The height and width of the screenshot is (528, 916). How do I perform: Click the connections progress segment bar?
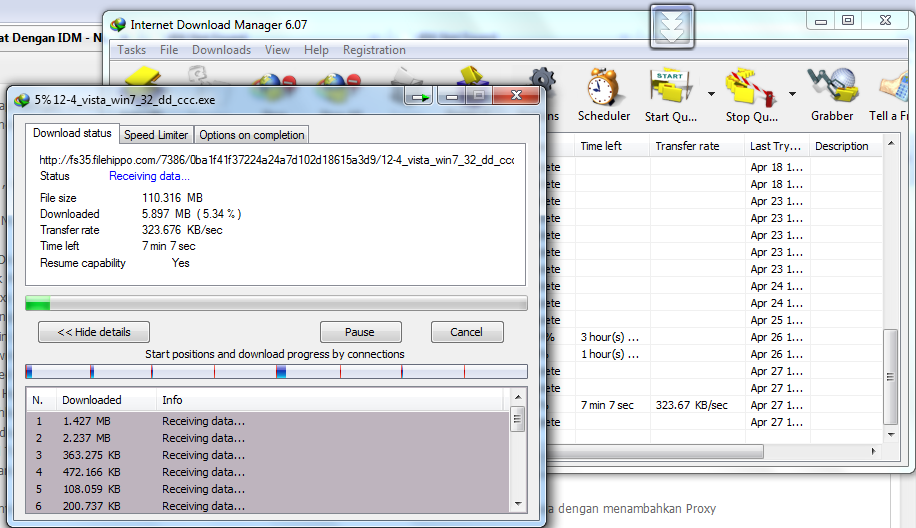tap(276, 371)
